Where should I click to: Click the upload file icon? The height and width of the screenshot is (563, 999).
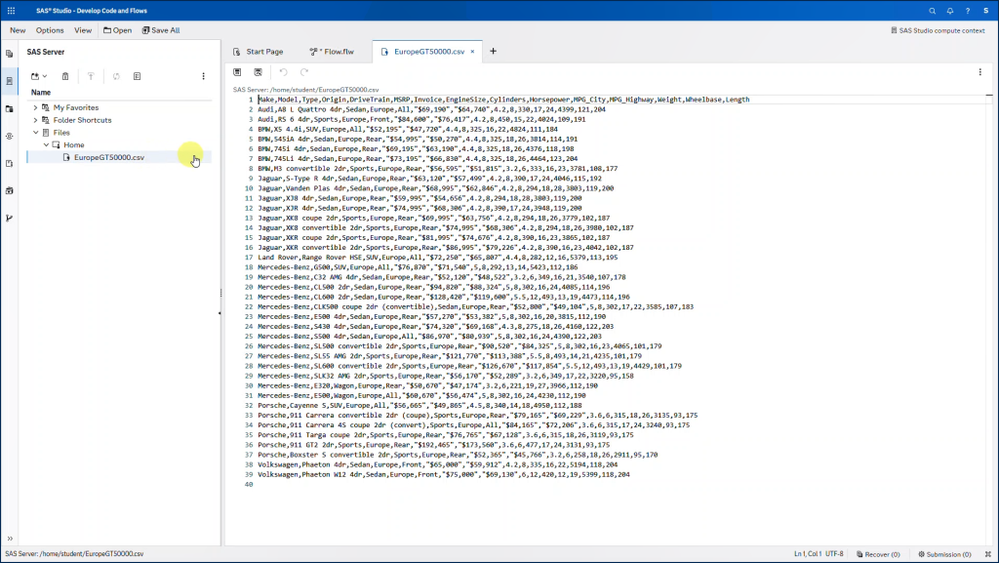[x=90, y=76]
